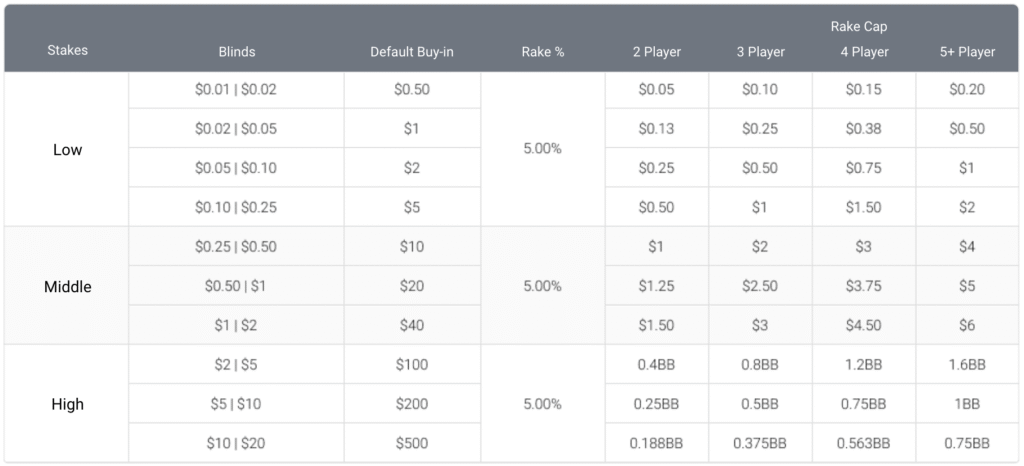The height and width of the screenshot is (466, 1024).
Task: Click the 0.188BB rake cap cell
Action: [x=656, y=443]
